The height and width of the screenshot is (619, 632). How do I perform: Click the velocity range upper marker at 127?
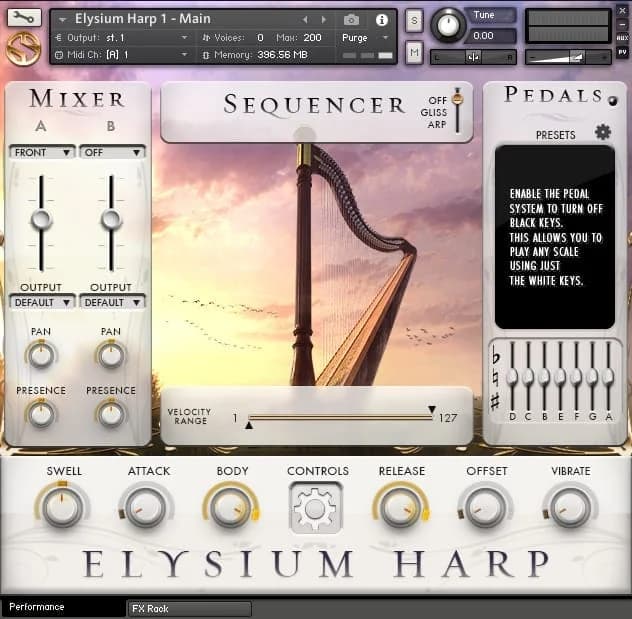click(x=432, y=409)
